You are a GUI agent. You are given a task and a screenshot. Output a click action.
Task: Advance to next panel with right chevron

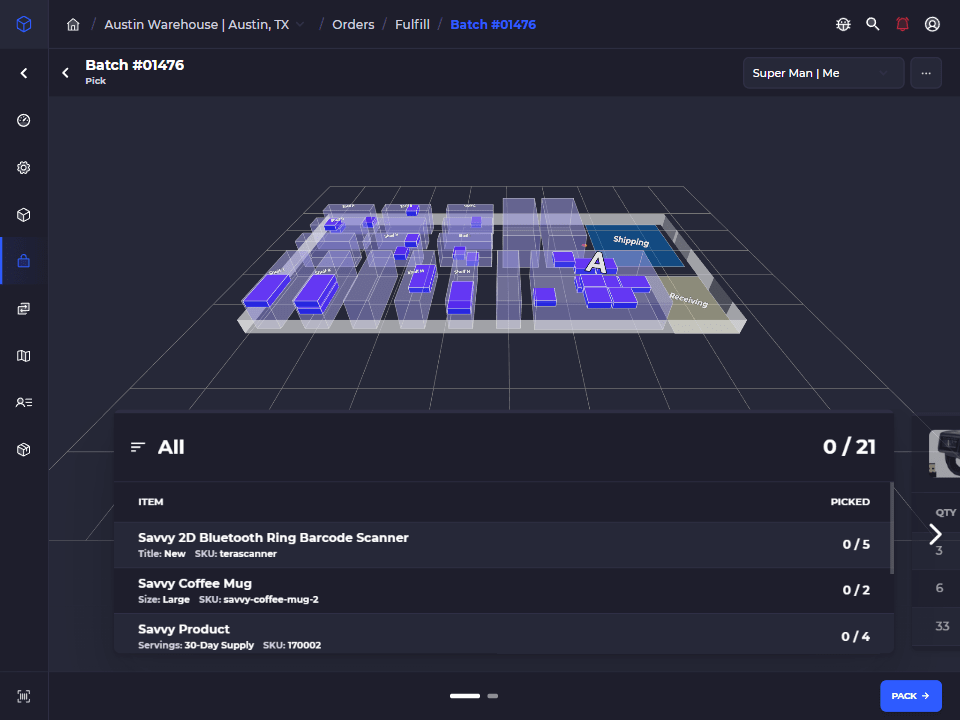[x=935, y=534]
